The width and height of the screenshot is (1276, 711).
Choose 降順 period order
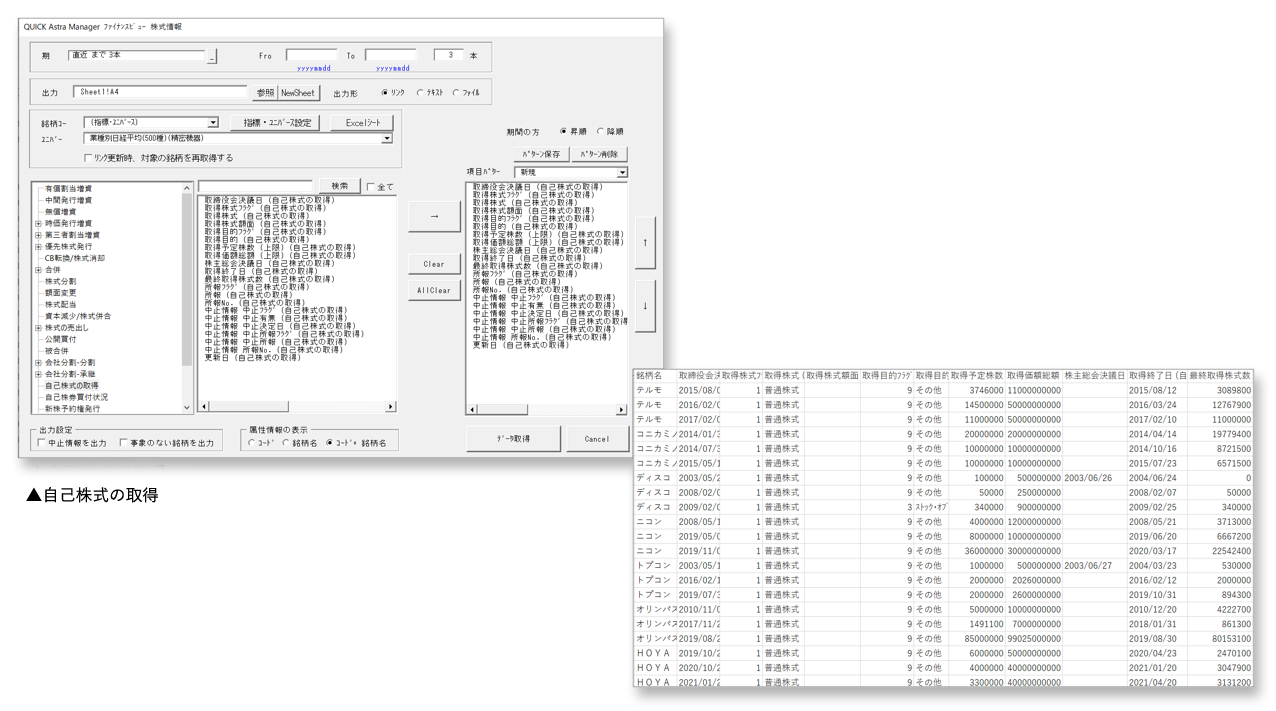pyautogui.click(x=601, y=131)
